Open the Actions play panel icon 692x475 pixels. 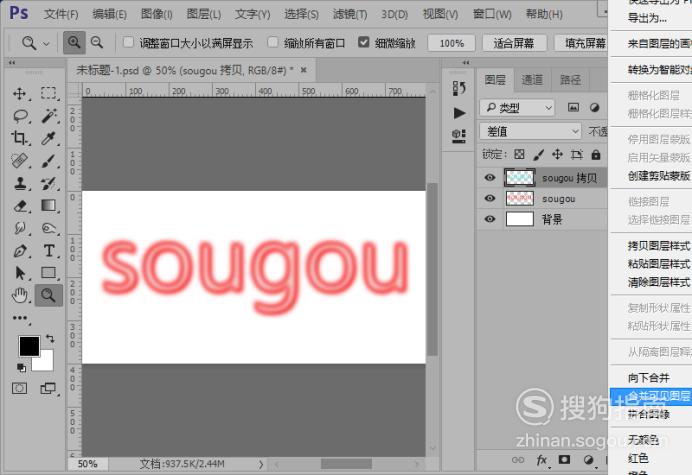tap(459, 113)
